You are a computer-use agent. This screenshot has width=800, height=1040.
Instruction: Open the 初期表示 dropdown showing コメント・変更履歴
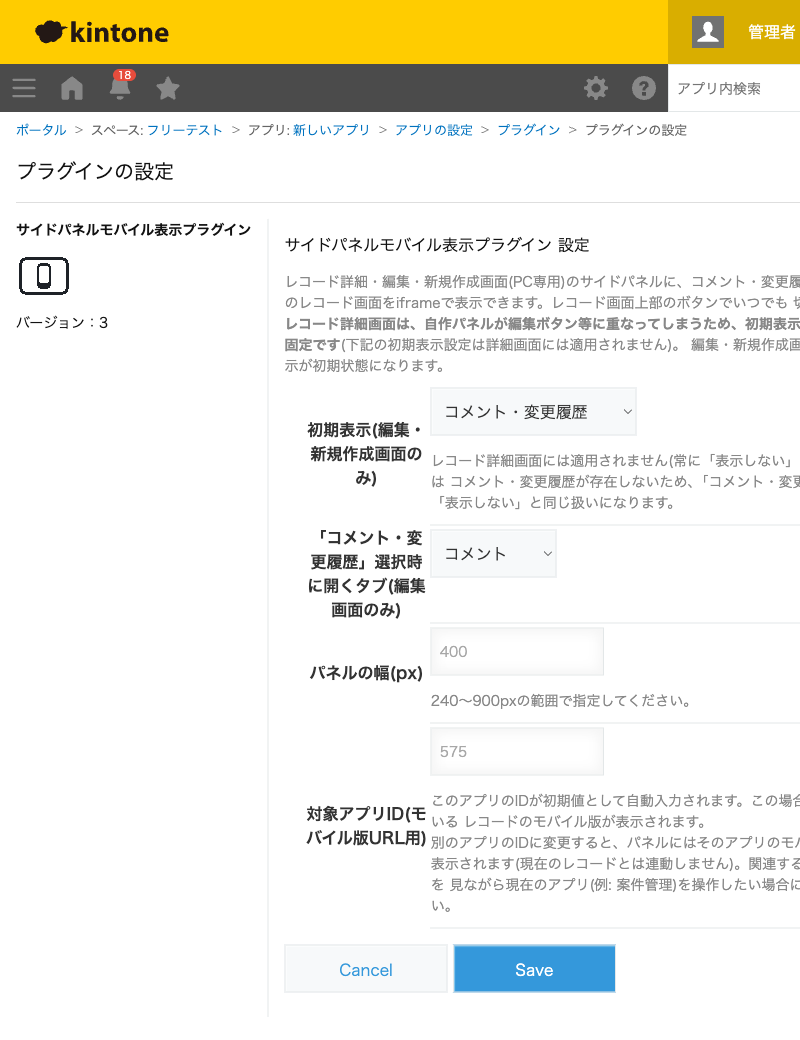click(533, 412)
